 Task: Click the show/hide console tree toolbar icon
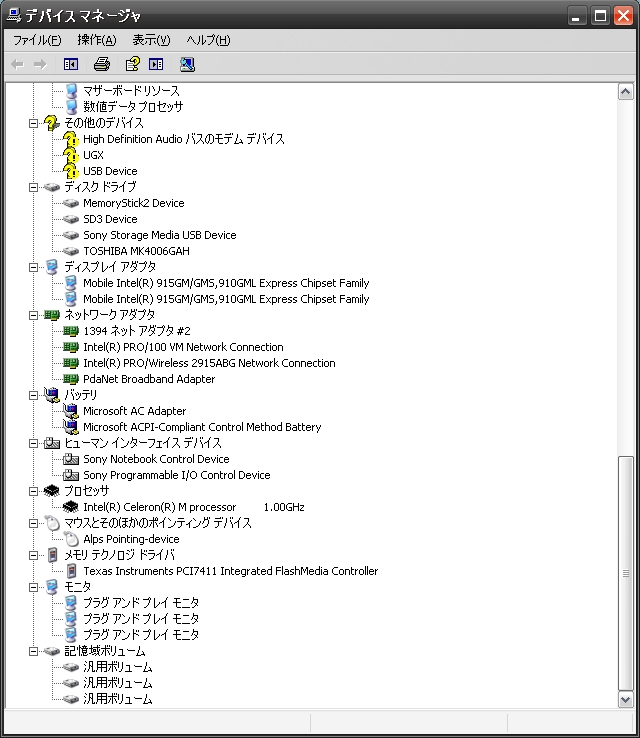tap(71, 64)
